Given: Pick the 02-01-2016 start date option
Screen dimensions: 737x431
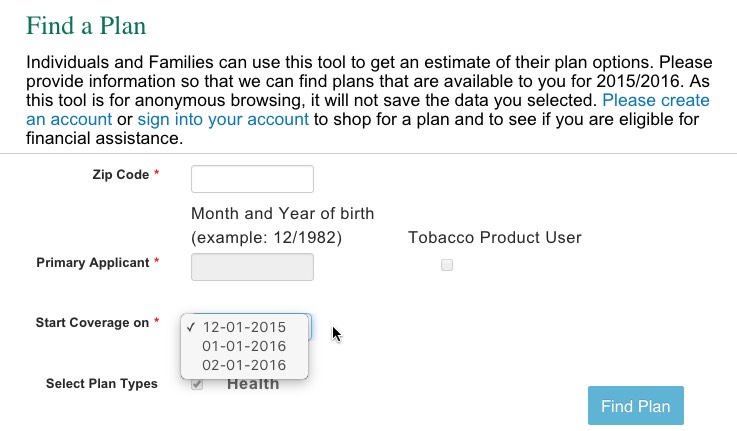Looking at the screenshot, I should tap(244, 365).
